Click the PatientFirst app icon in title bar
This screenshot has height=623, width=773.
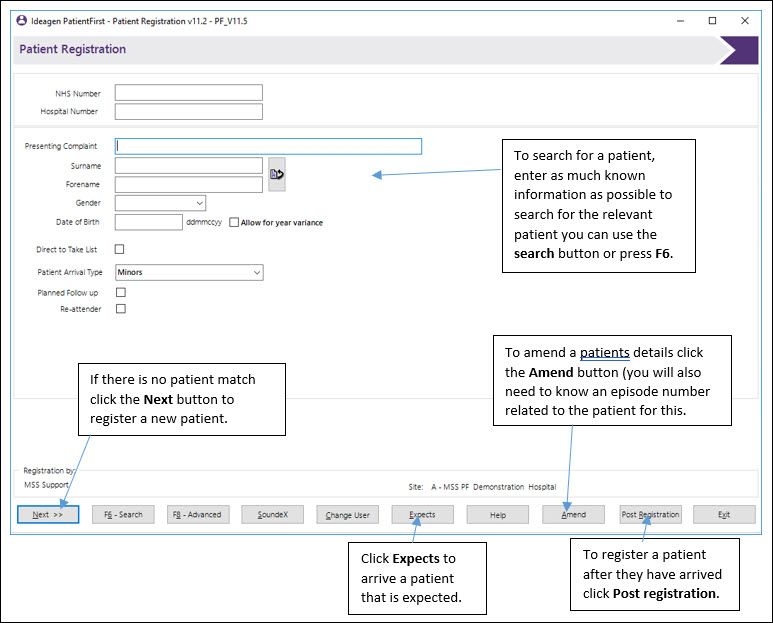coord(22,21)
